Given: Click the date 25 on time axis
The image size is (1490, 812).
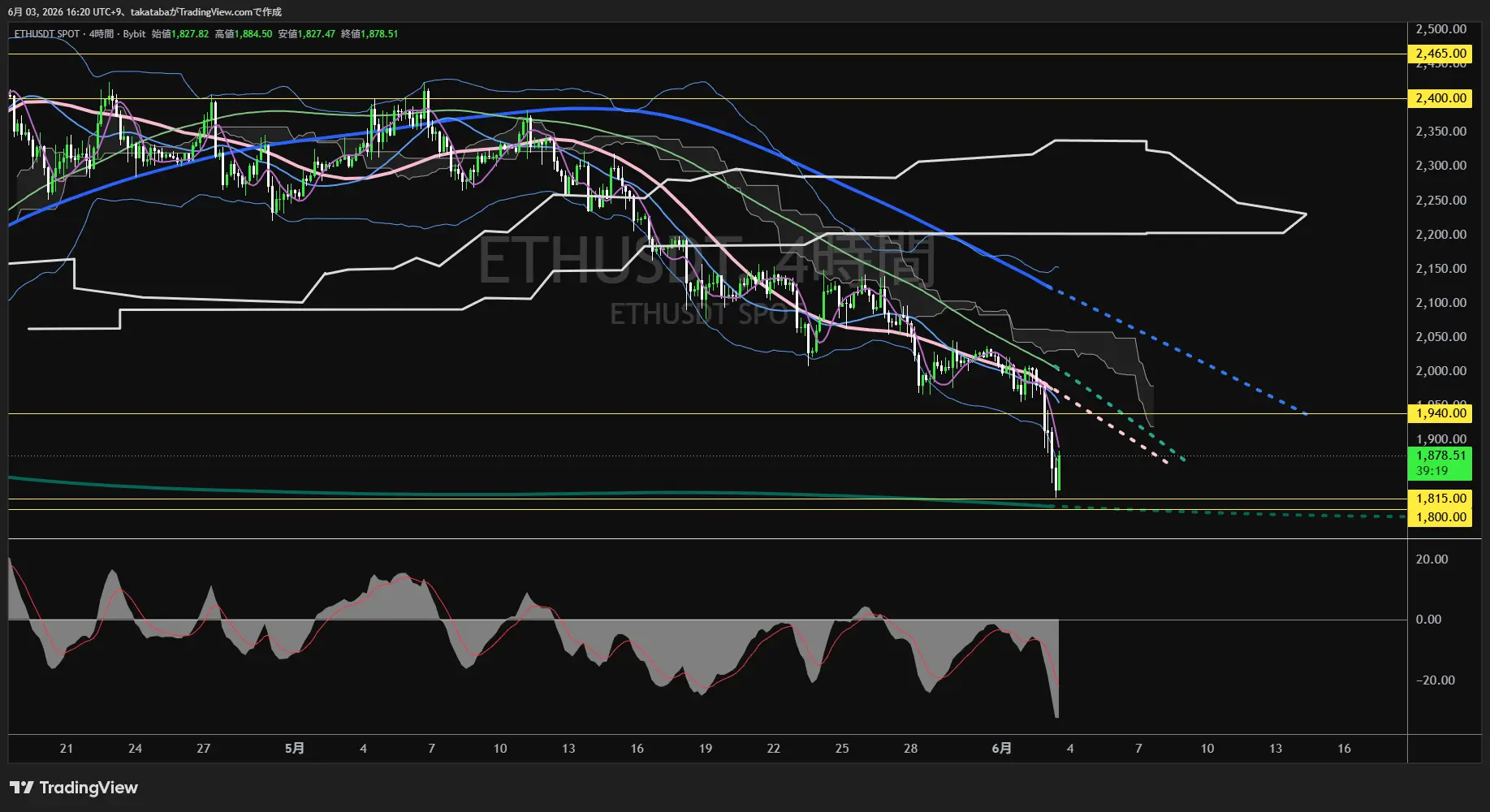Looking at the screenshot, I should click(x=842, y=749).
